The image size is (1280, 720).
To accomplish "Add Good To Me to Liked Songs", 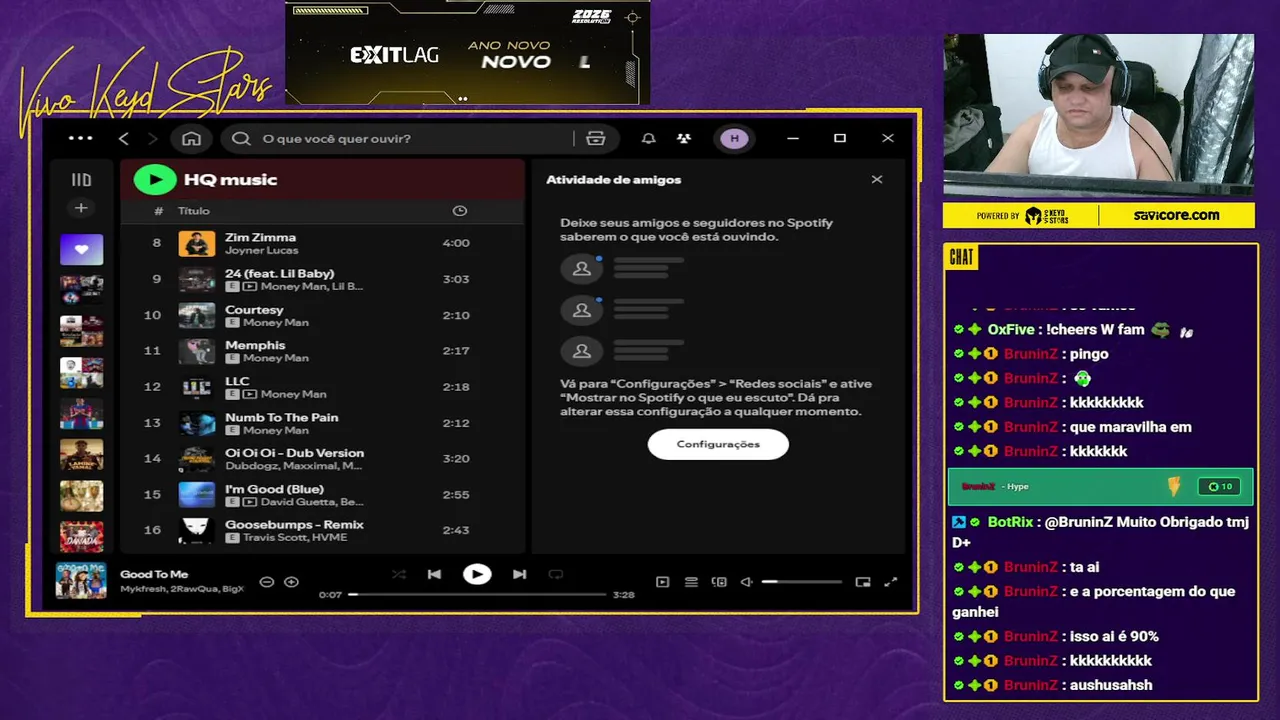I will tap(291, 581).
